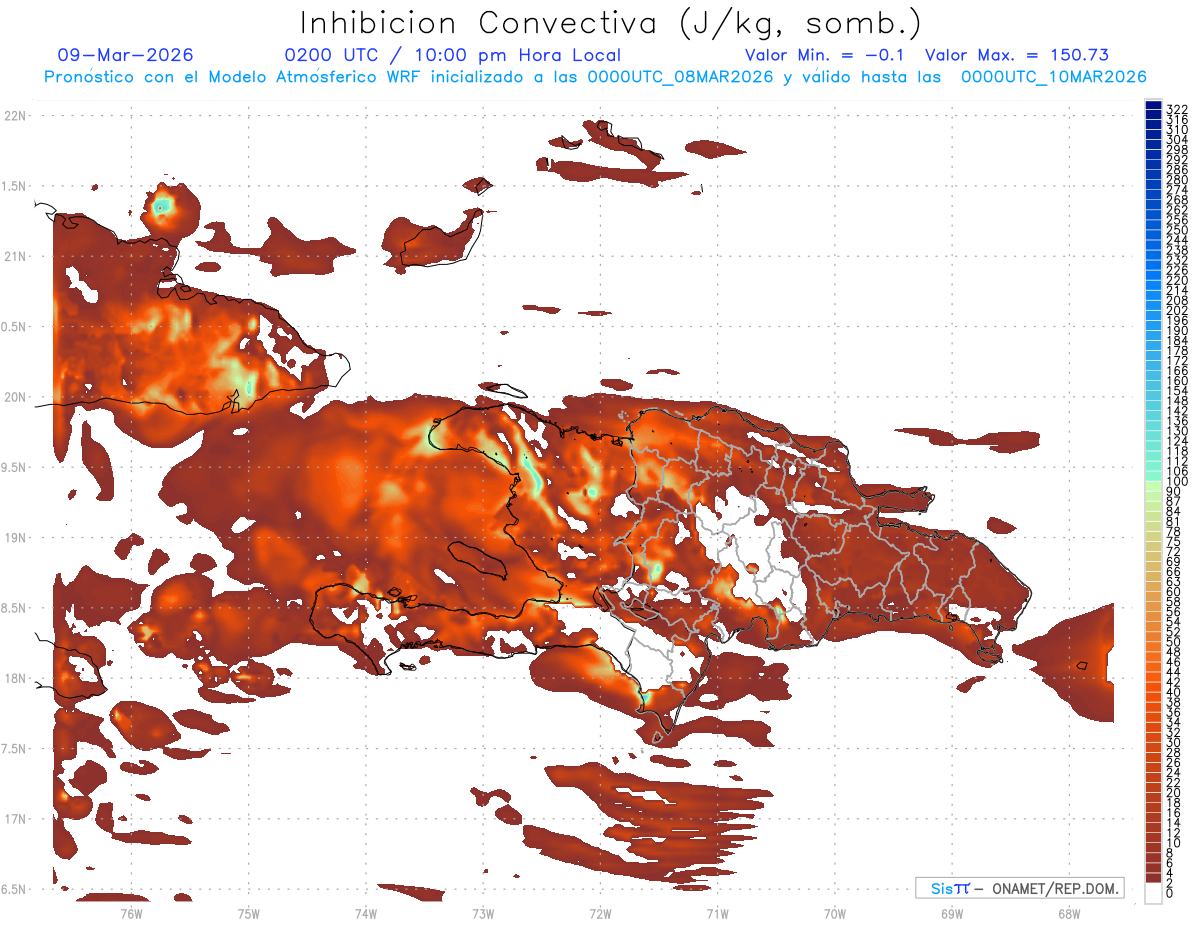Click the white '0' swatch at the color scale's bottom
The image size is (1200, 927).
(1153, 893)
